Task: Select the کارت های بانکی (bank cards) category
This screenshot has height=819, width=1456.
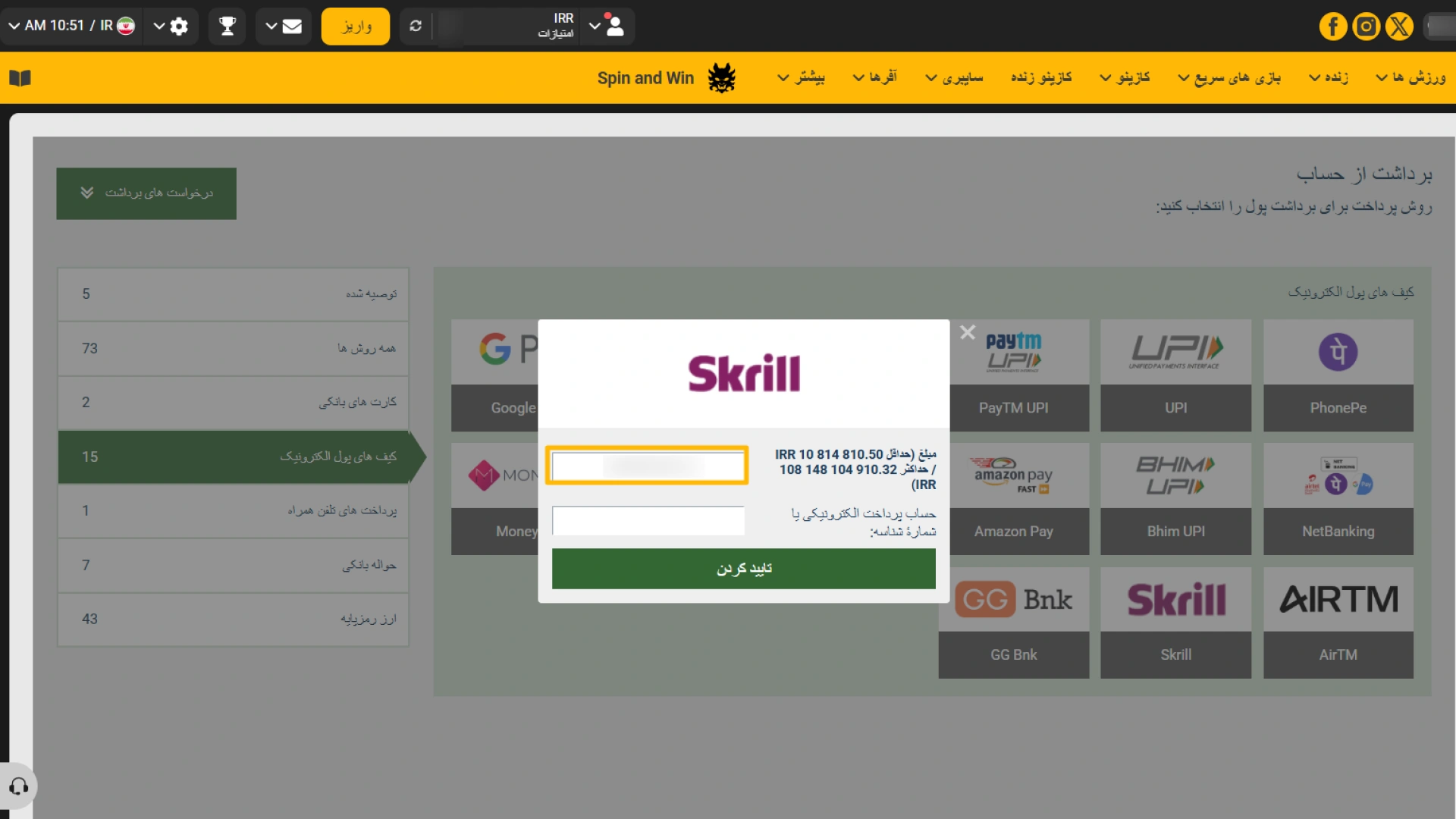Action: (234, 403)
